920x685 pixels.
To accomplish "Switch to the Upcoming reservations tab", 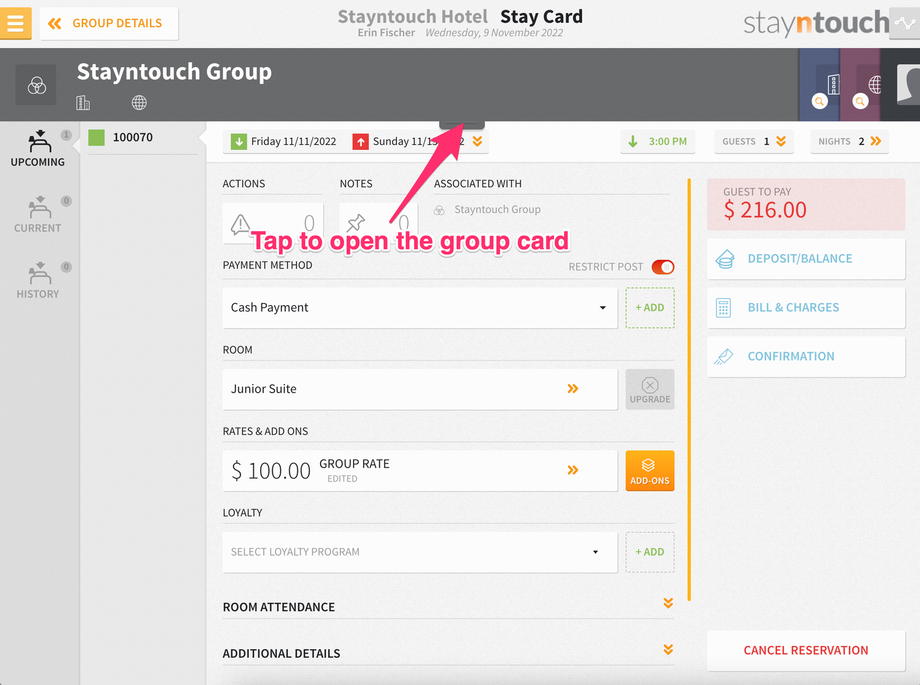I will (x=38, y=149).
